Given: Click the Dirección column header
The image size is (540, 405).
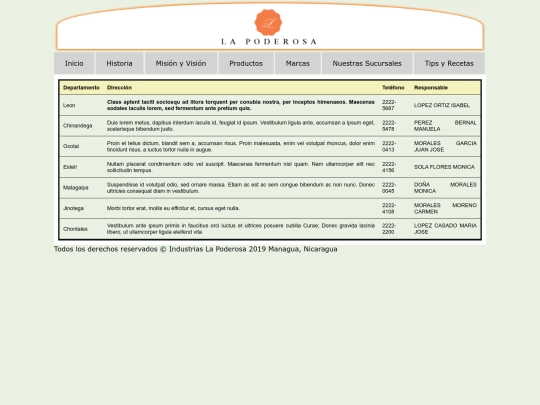Looking at the screenshot, I should pos(119,88).
